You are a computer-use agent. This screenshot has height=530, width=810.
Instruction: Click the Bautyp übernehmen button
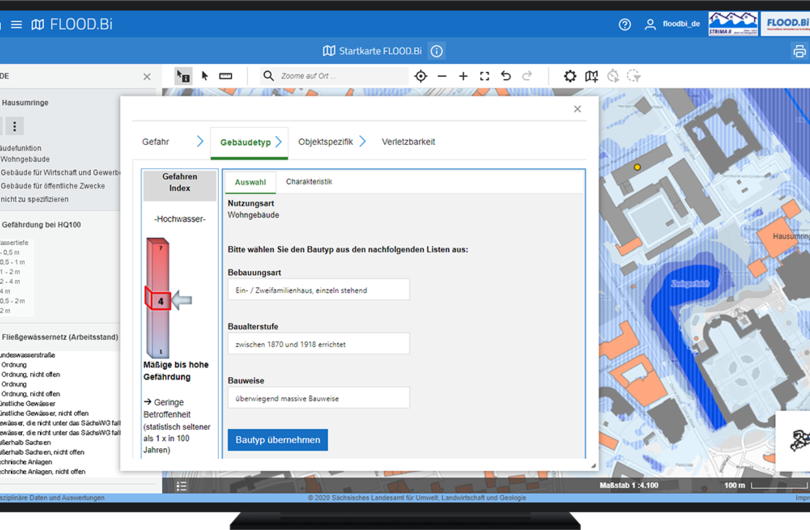tap(278, 440)
